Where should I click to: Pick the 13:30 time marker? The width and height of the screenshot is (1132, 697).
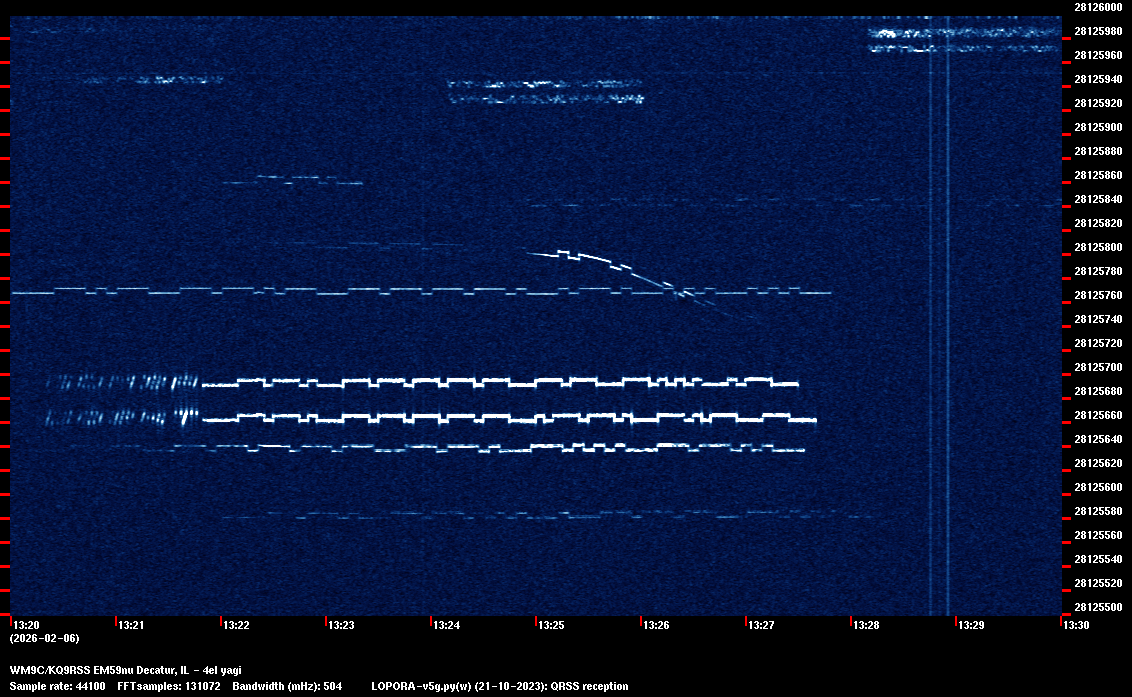pos(1076,625)
